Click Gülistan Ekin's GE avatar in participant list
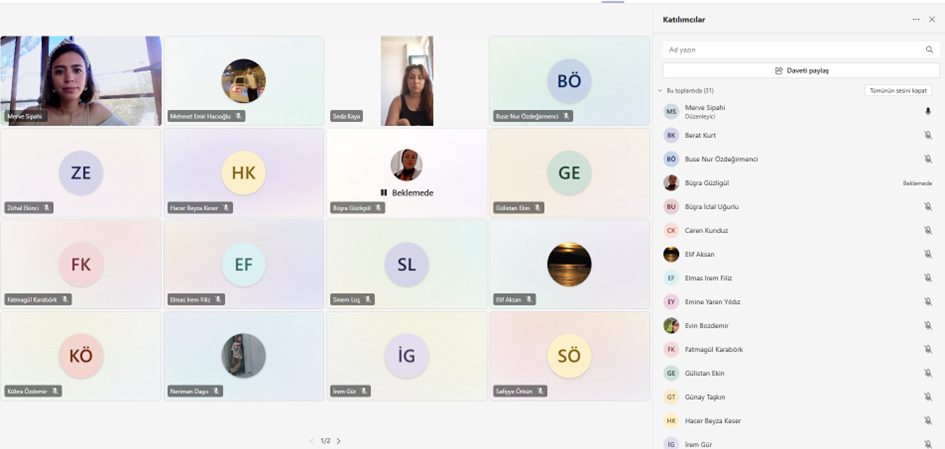Viewport: 945px width, 449px height. [671, 373]
